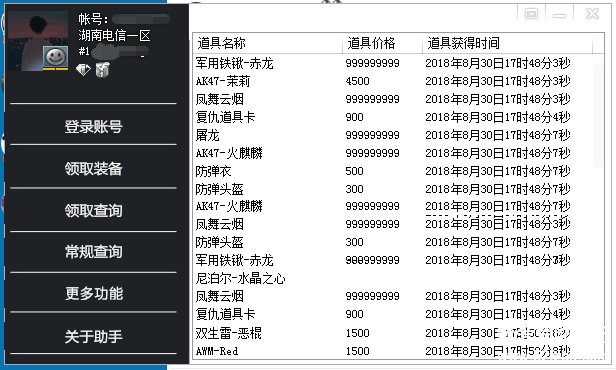Select the 双生雷-恶棍 row

(393, 333)
